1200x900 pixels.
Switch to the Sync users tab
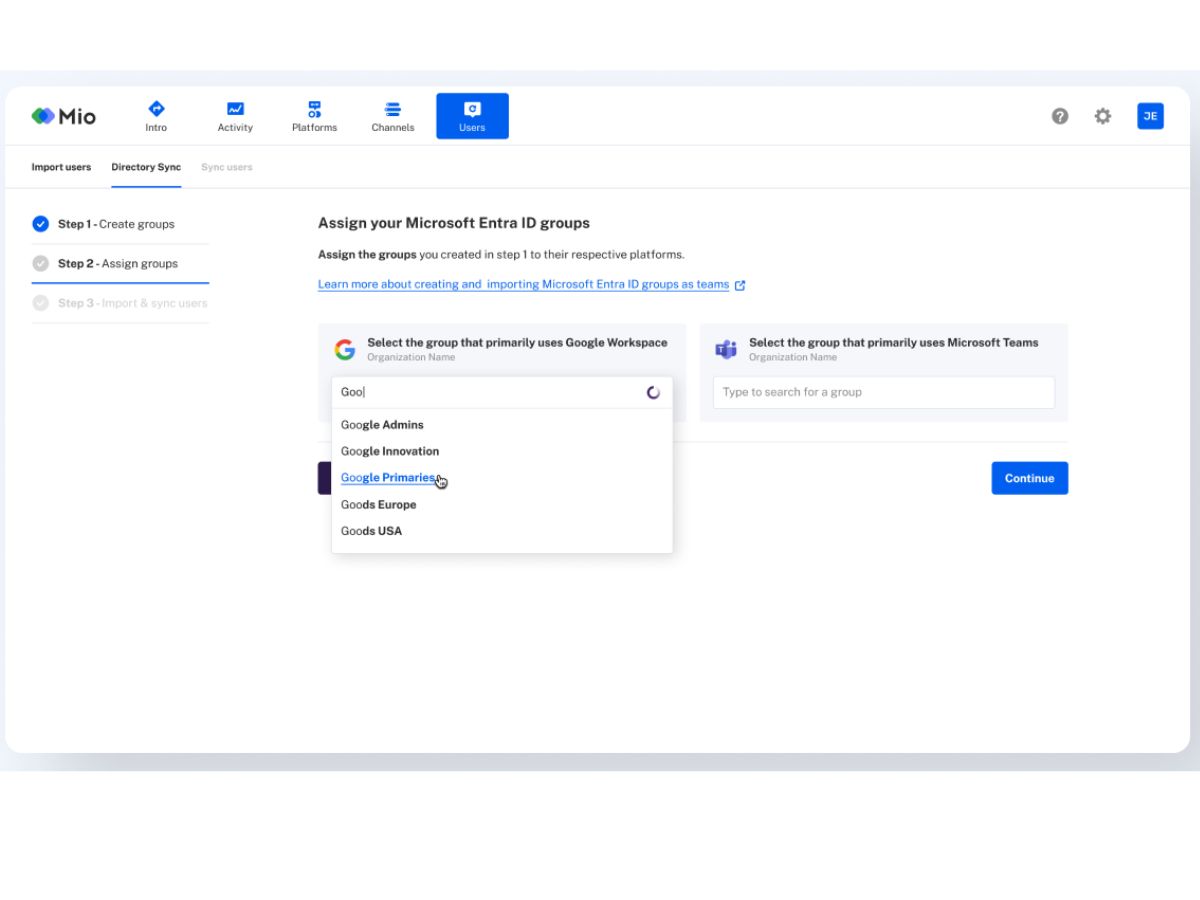click(227, 167)
